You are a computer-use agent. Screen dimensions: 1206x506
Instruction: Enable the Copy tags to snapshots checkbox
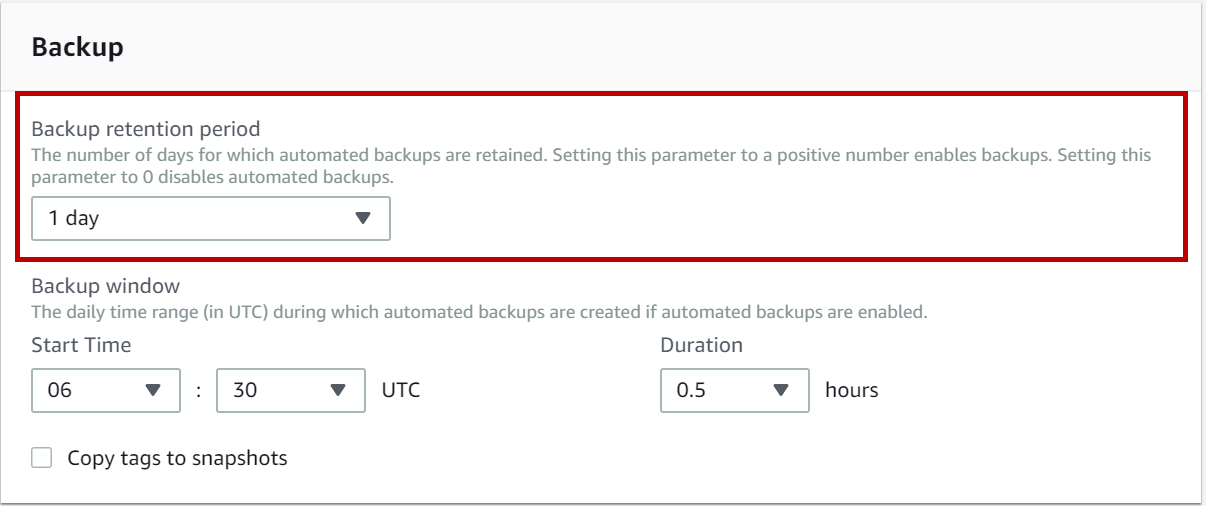tap(42, 458)
